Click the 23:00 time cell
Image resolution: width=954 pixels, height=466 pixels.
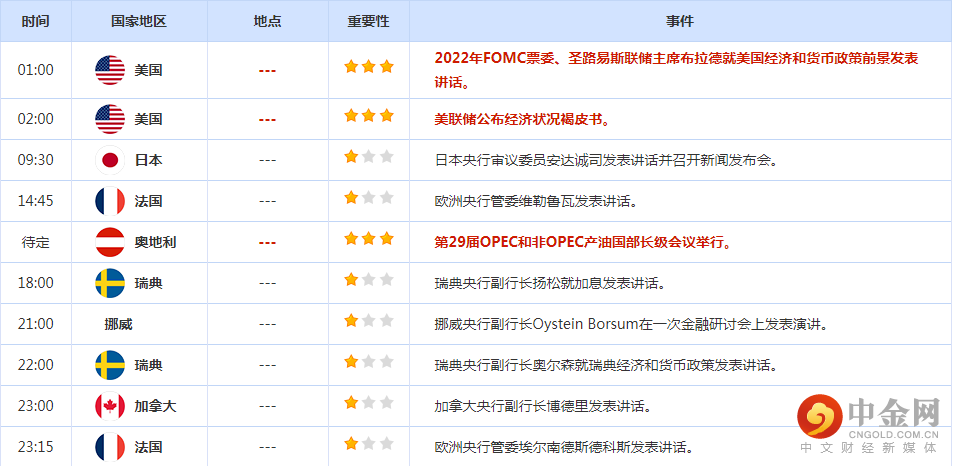point(36,406)
